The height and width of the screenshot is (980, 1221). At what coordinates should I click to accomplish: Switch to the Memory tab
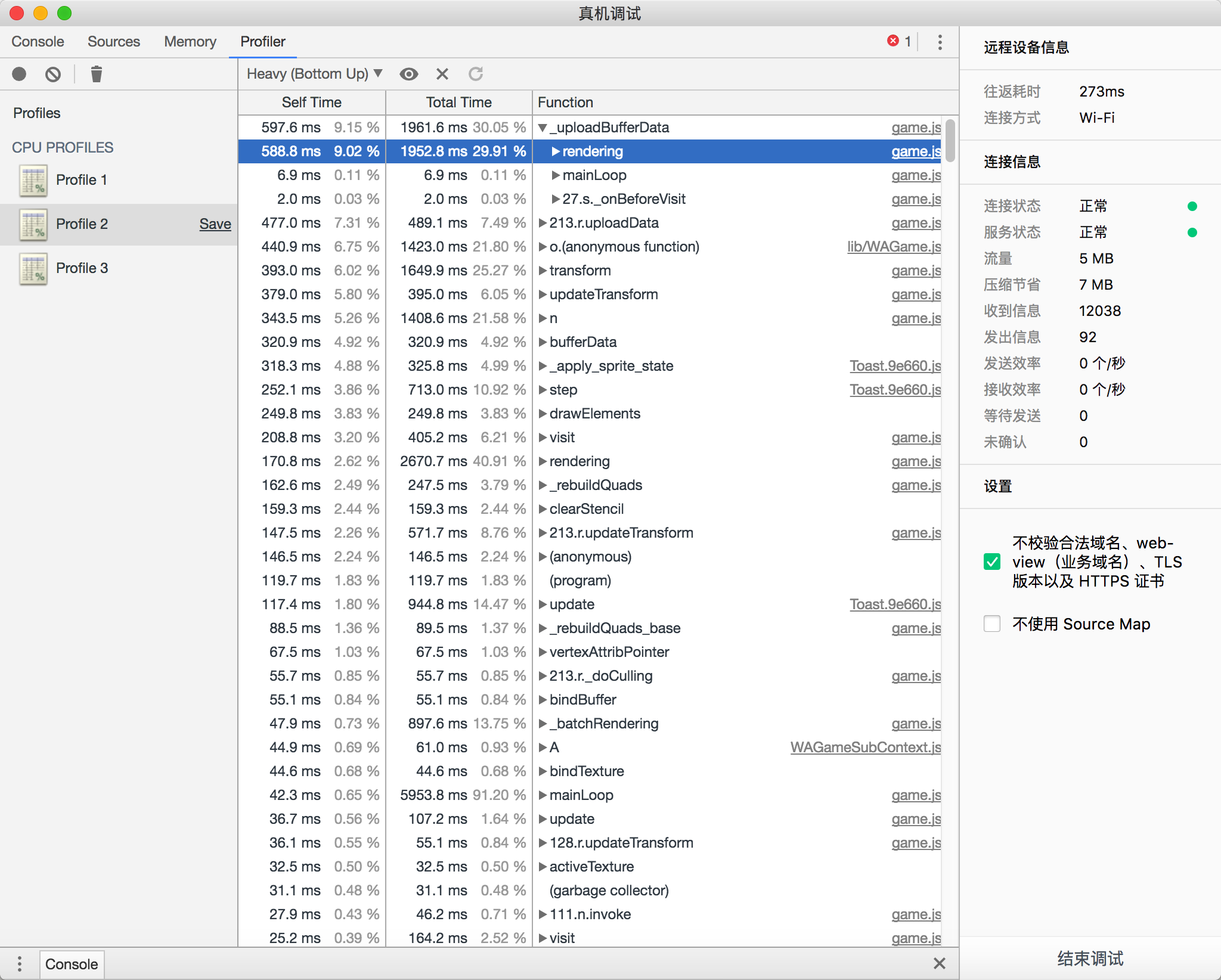(x=190, y=42)
